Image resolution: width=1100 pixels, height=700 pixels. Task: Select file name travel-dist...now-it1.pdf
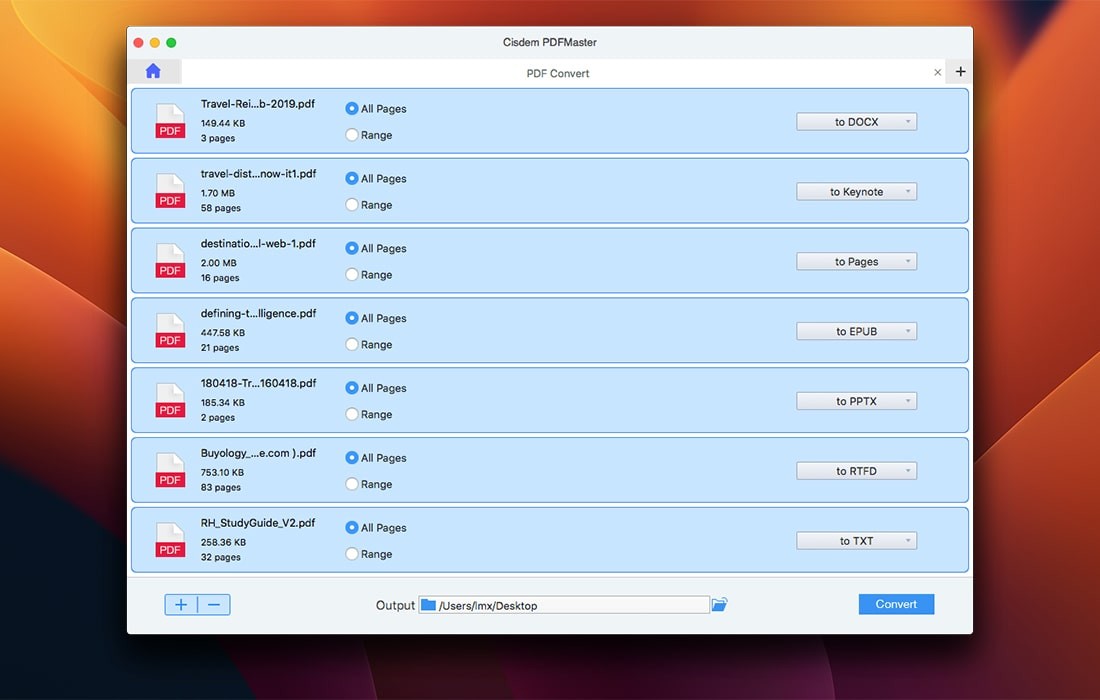pos(258,173)
